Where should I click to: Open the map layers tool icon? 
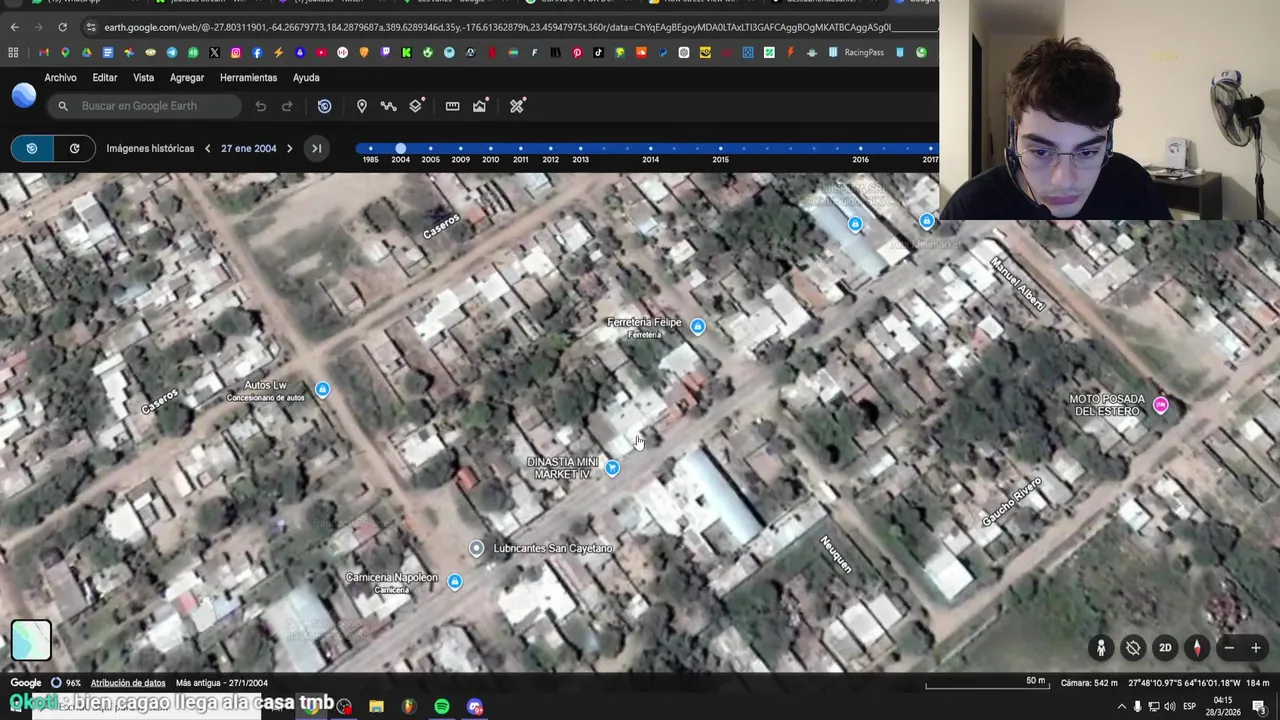click(x=417, y=105)
